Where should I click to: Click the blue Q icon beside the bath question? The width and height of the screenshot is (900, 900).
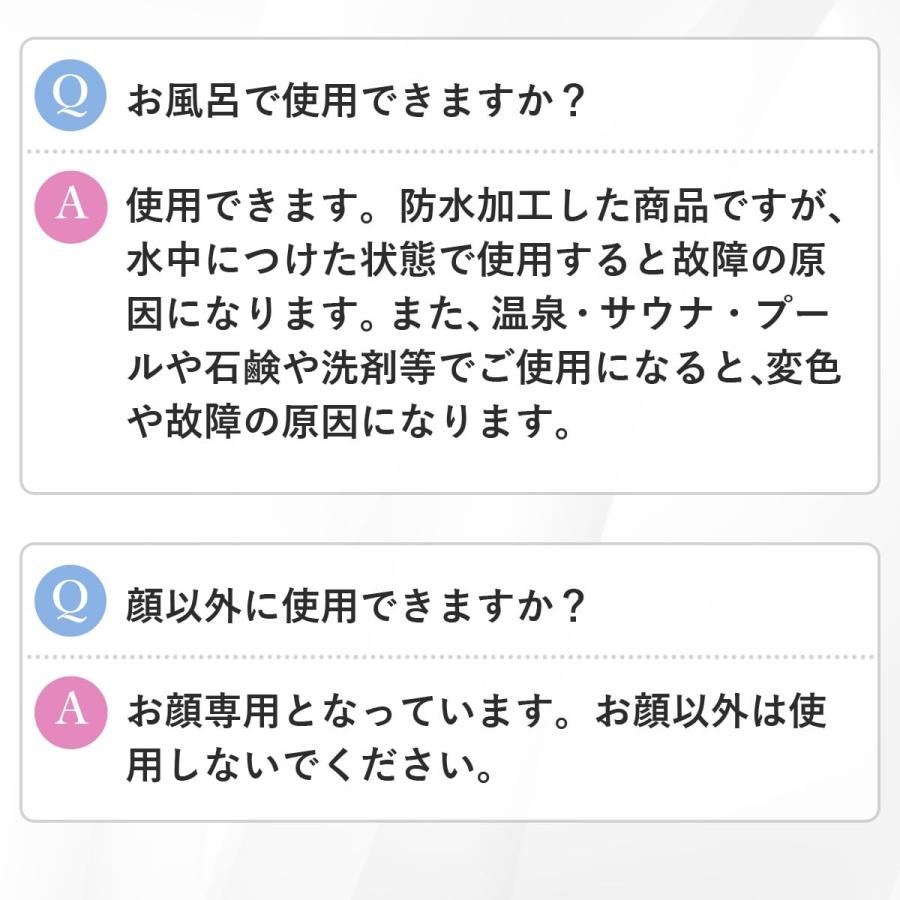tap(70, 95)
